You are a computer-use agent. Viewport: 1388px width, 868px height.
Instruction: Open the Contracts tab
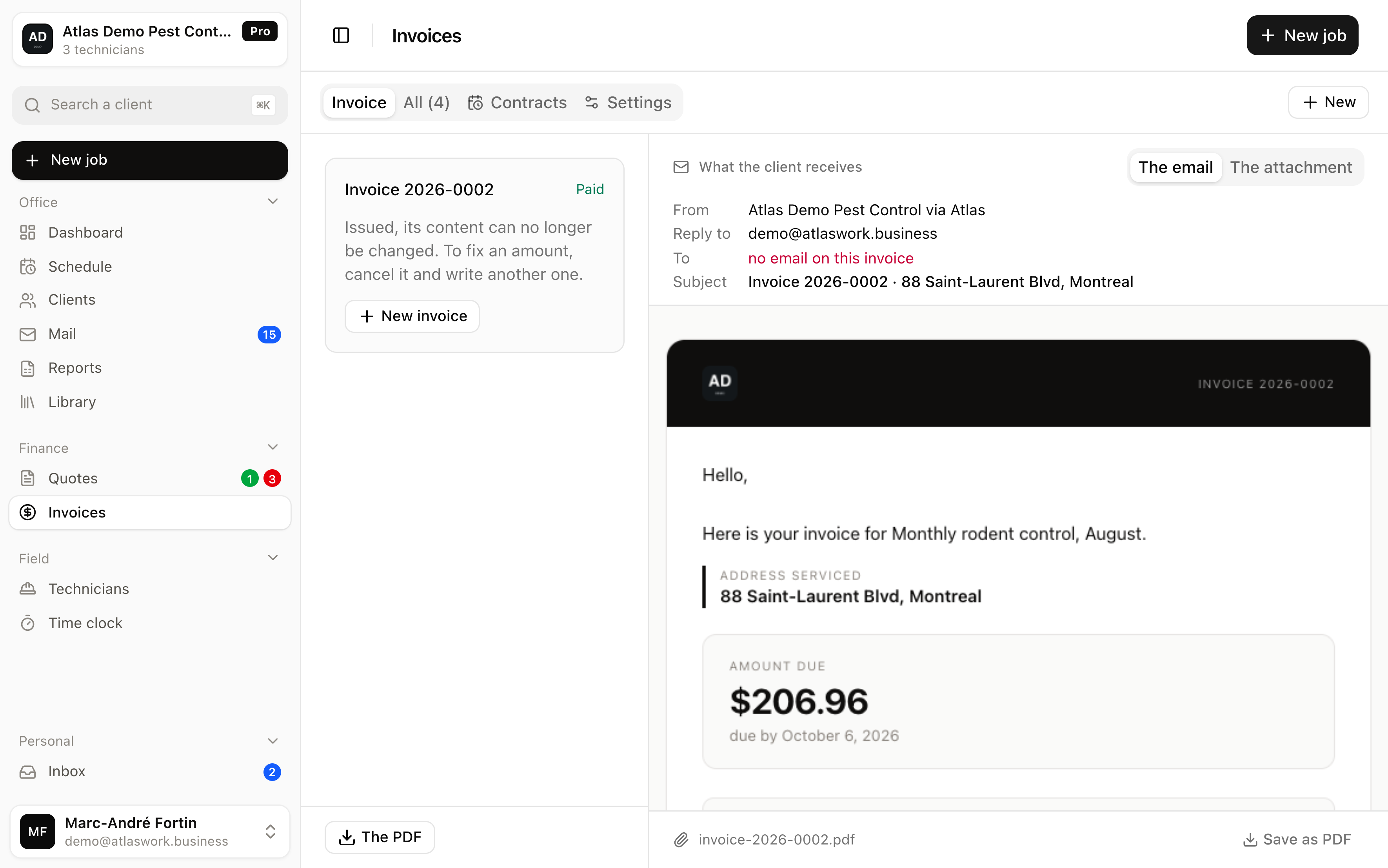[x=517, y=103]
